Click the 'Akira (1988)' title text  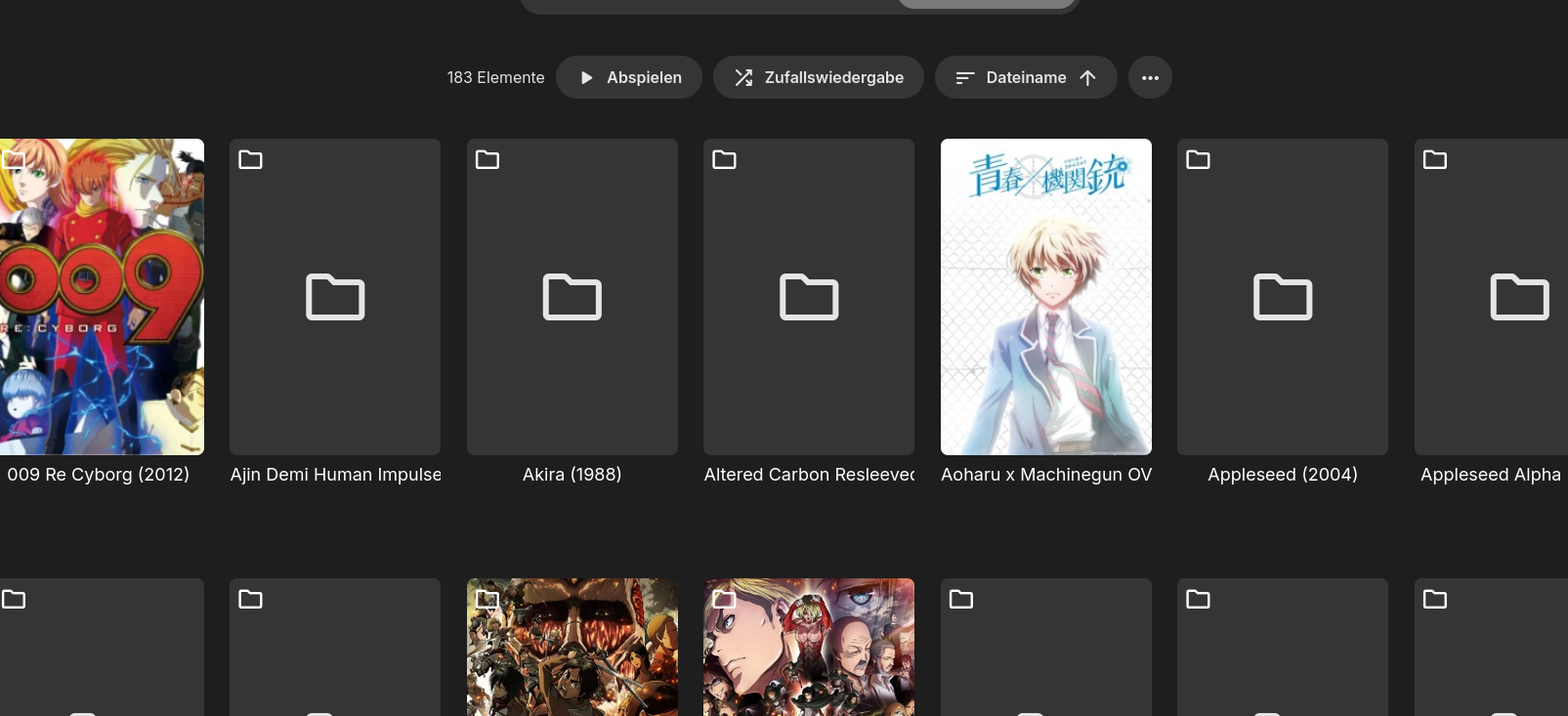[572, 475]
